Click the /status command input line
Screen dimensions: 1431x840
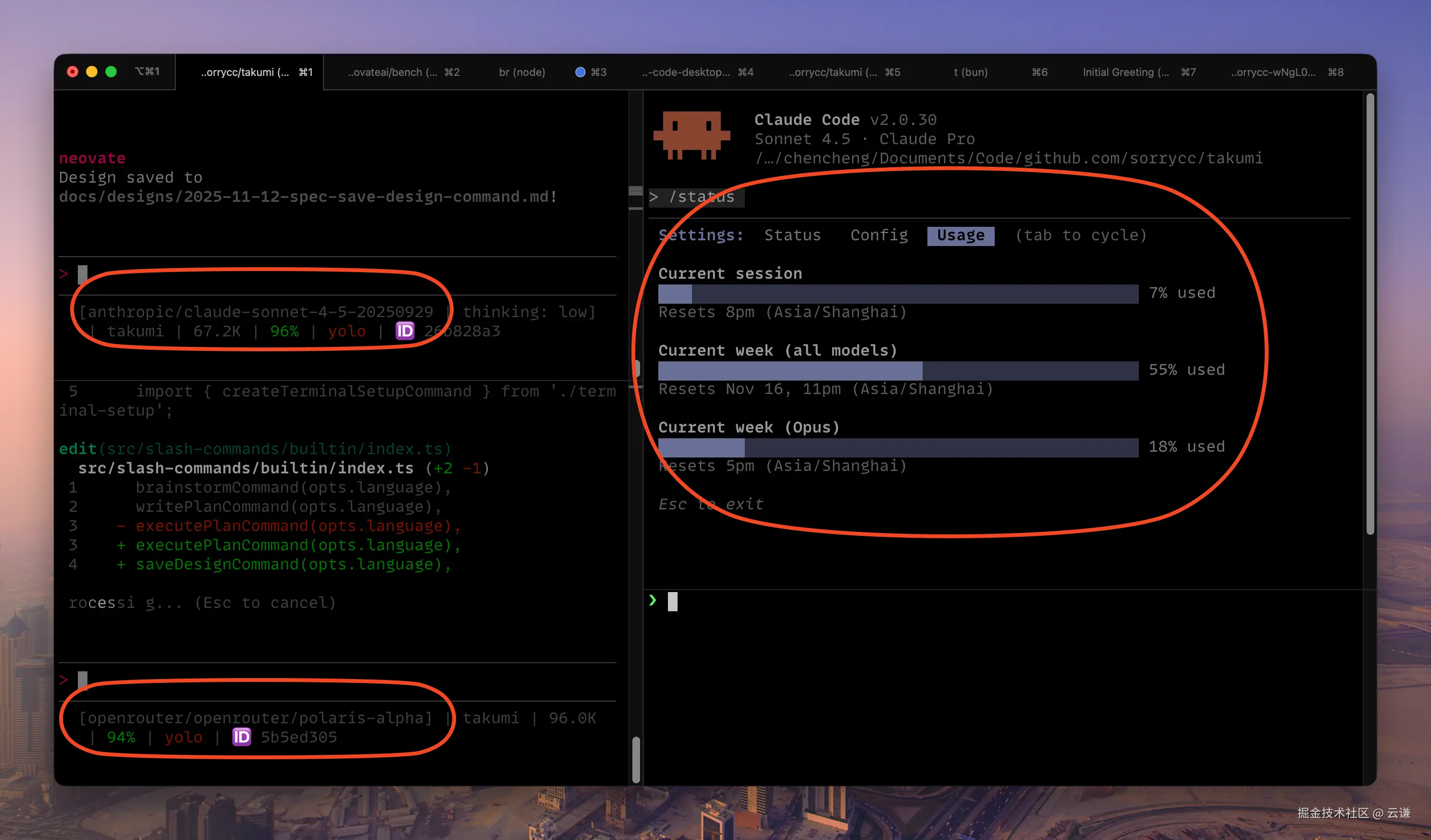click(701, 197)
